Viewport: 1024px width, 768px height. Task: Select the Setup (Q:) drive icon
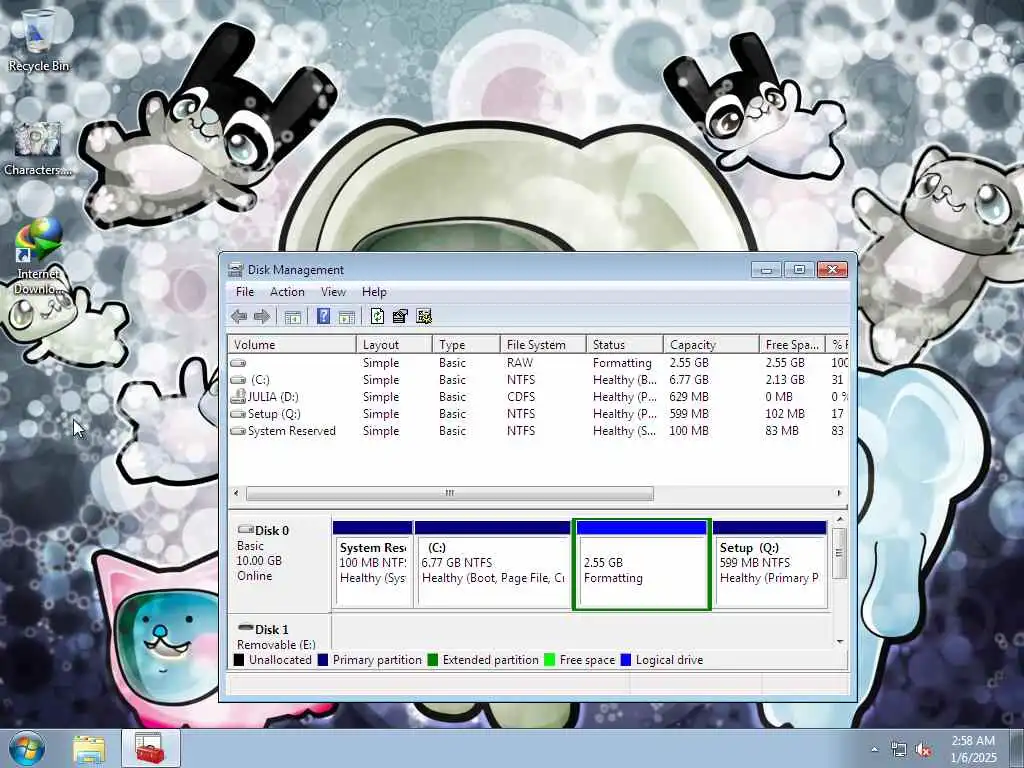(238, 413)
